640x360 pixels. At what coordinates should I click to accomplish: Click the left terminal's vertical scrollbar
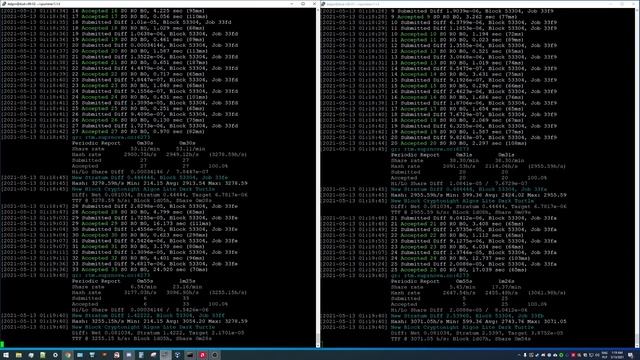(318, 178)
